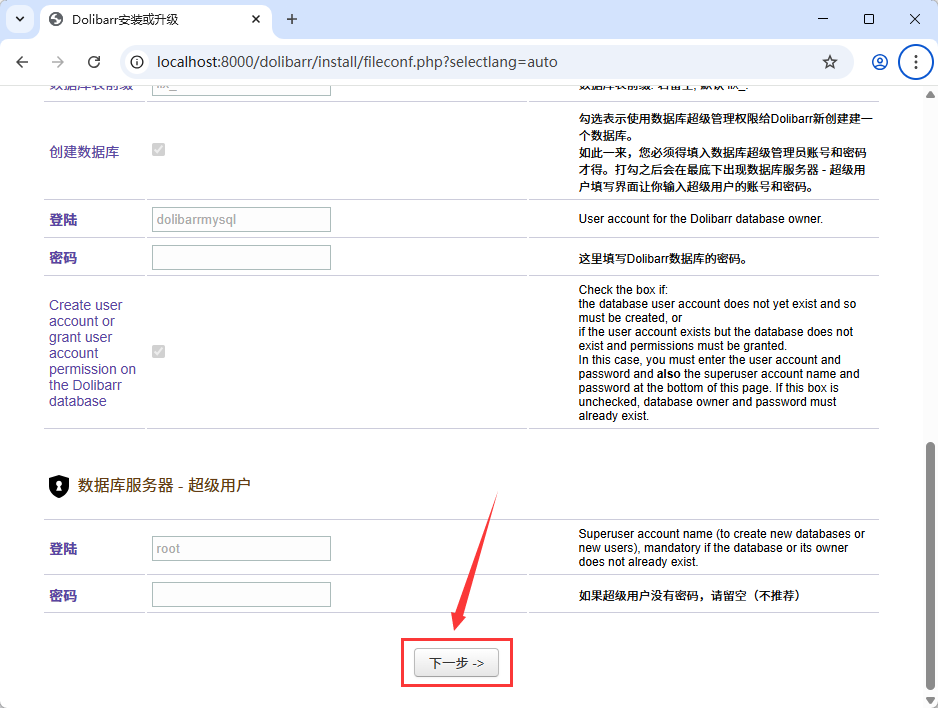Close the Dolibarr安装或升级 tab

[256, 19]
